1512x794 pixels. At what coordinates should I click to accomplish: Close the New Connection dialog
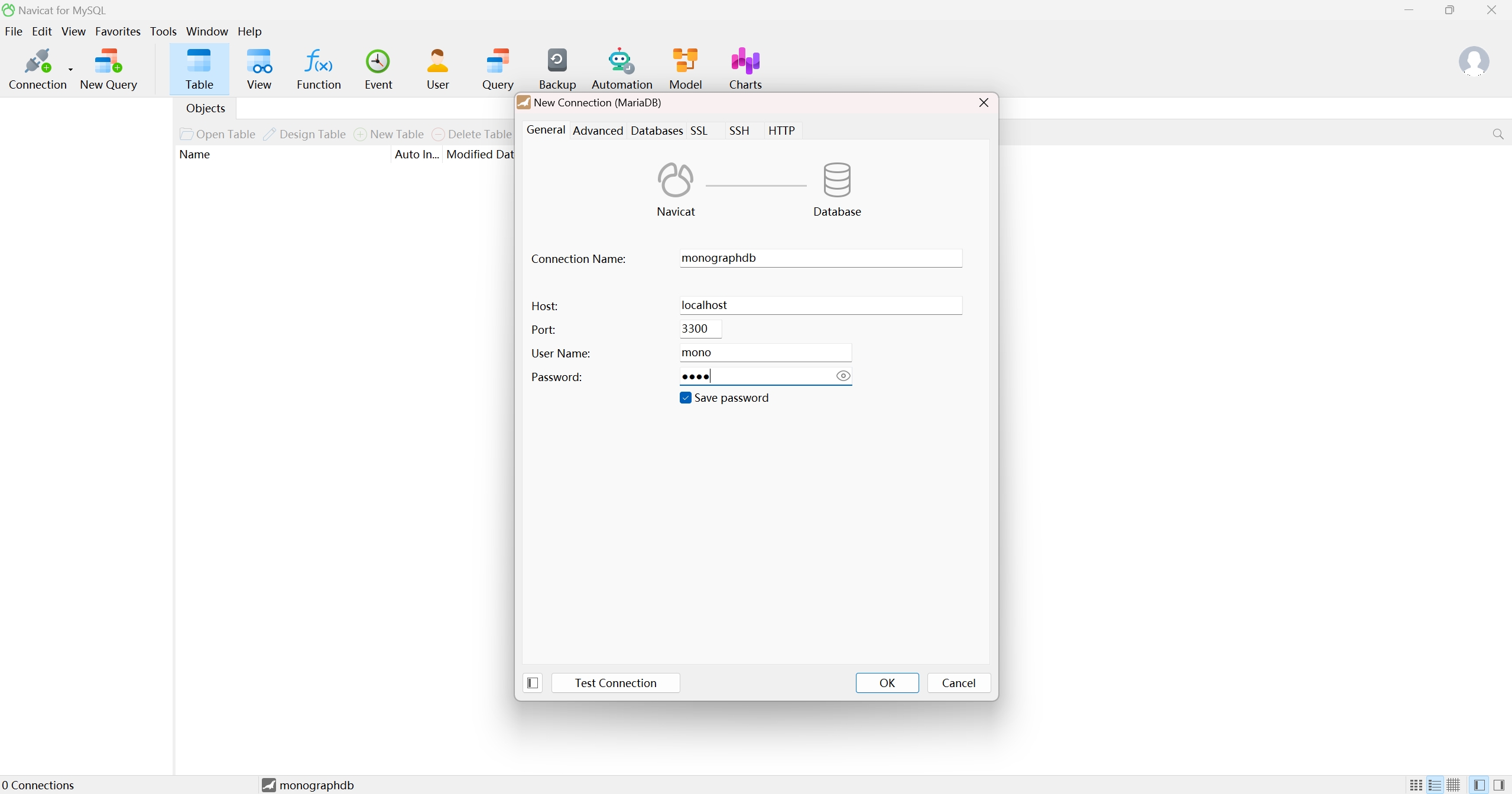pos(984,103)
